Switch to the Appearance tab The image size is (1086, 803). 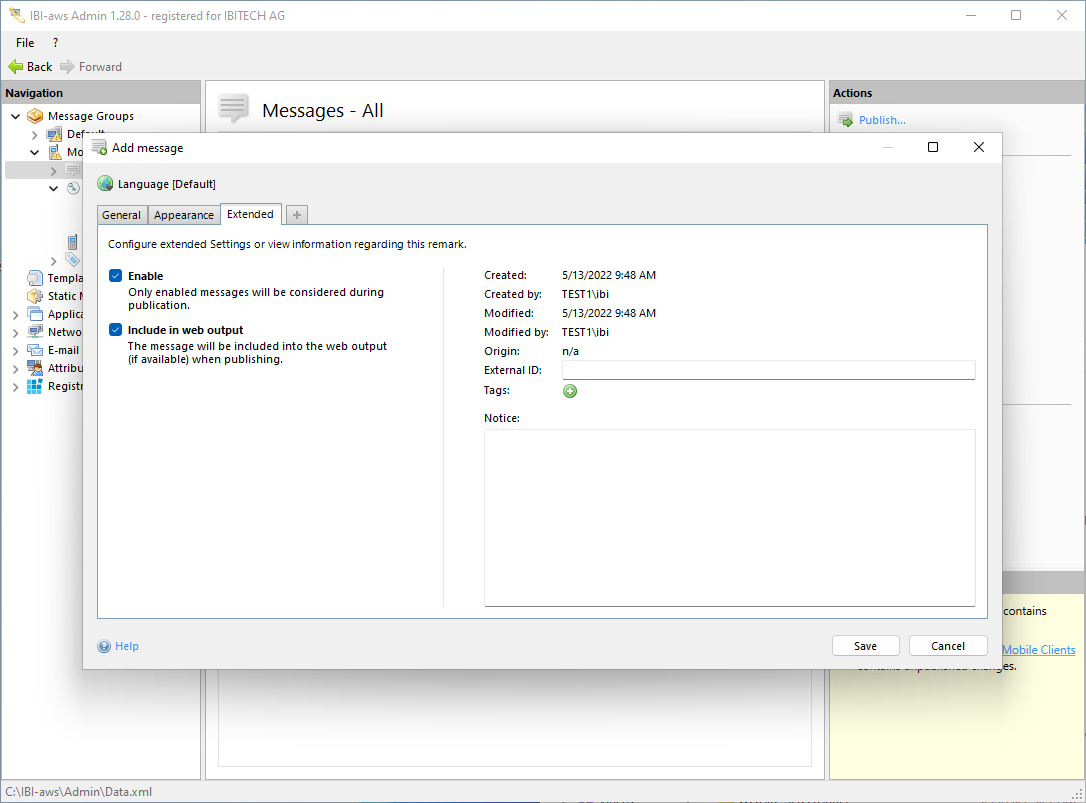tap(184, 215)
